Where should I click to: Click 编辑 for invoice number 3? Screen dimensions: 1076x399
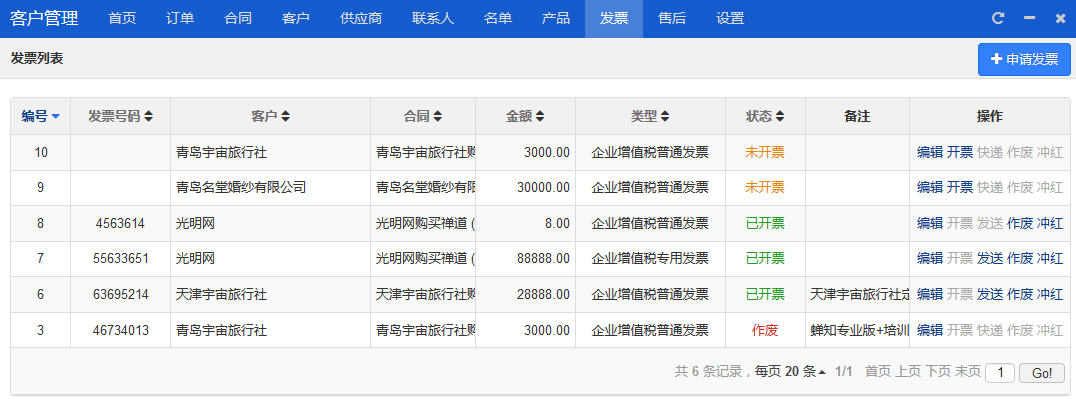pyautogui.click(x=930, y=330)
